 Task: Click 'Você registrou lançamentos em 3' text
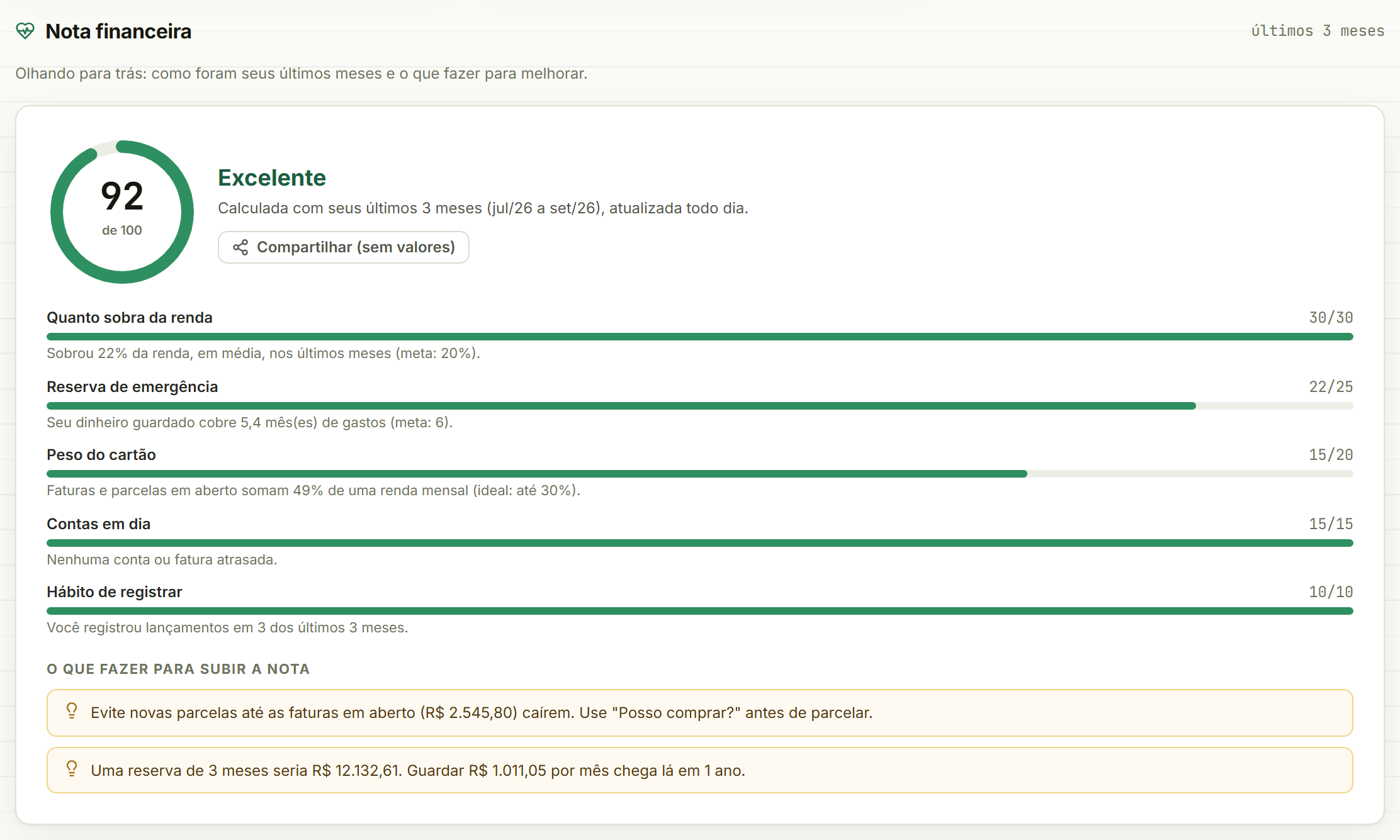[227, 628]
